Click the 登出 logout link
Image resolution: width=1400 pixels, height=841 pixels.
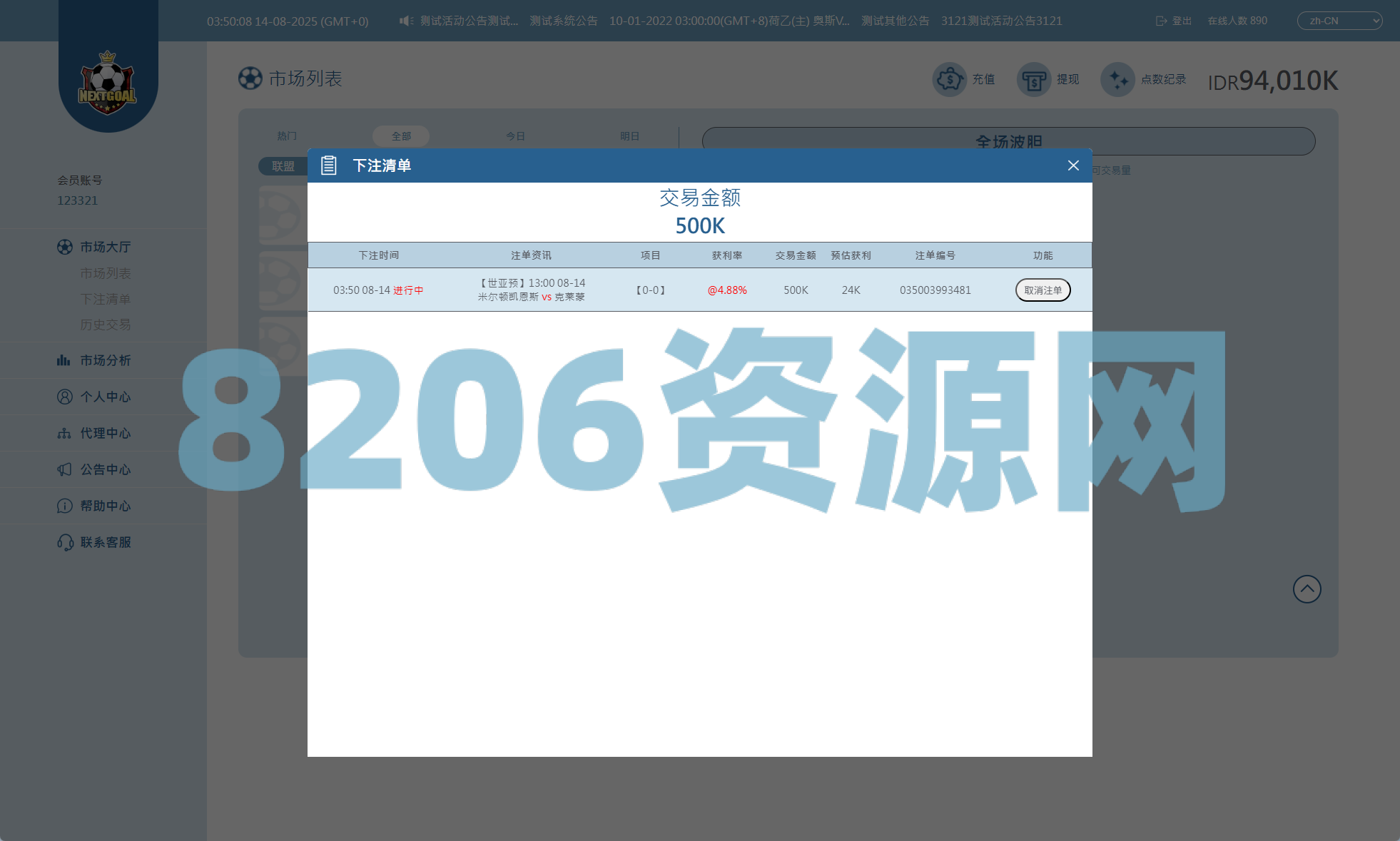pyautogui.click(x=1182, y=21)
